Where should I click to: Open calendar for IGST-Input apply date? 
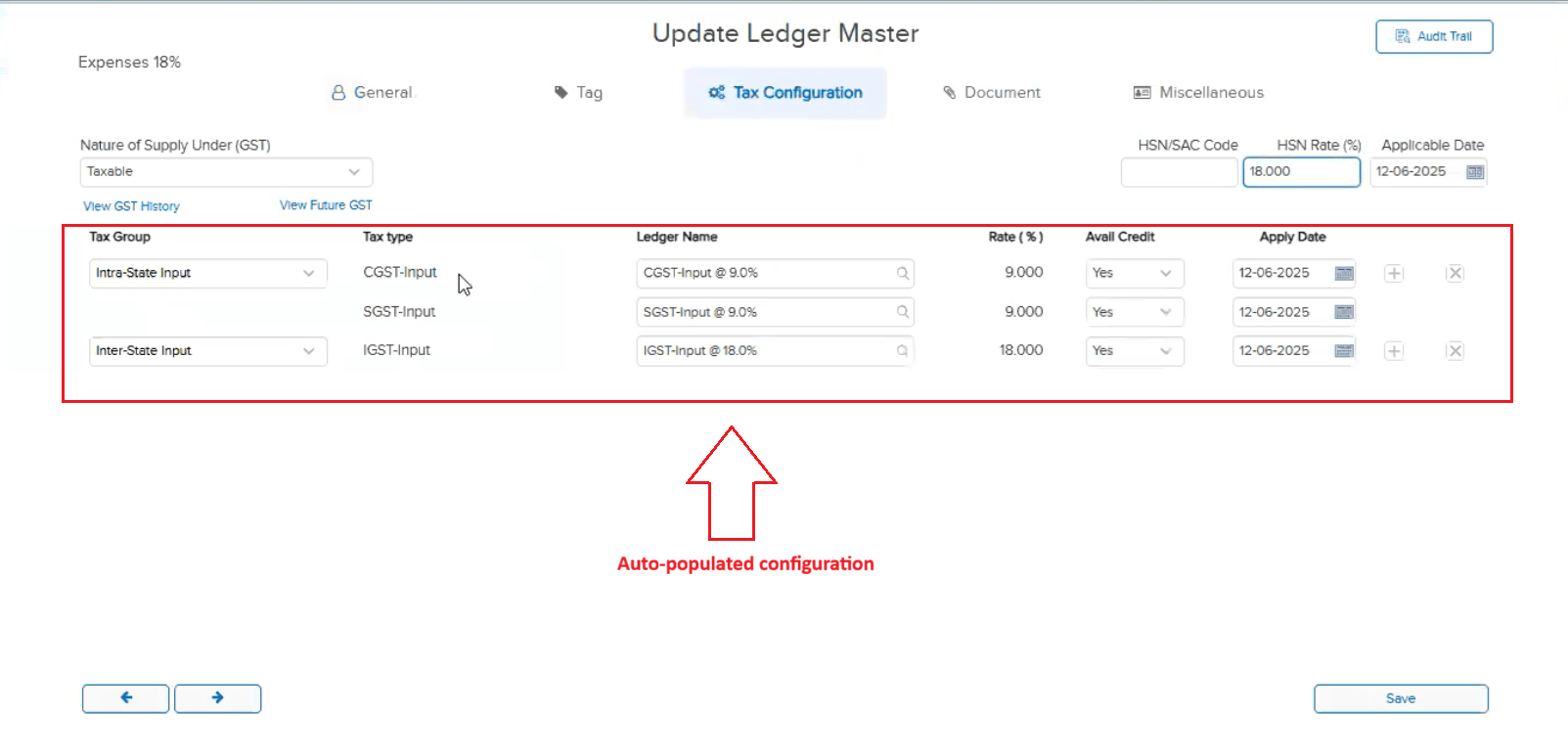coord(1344,351)
